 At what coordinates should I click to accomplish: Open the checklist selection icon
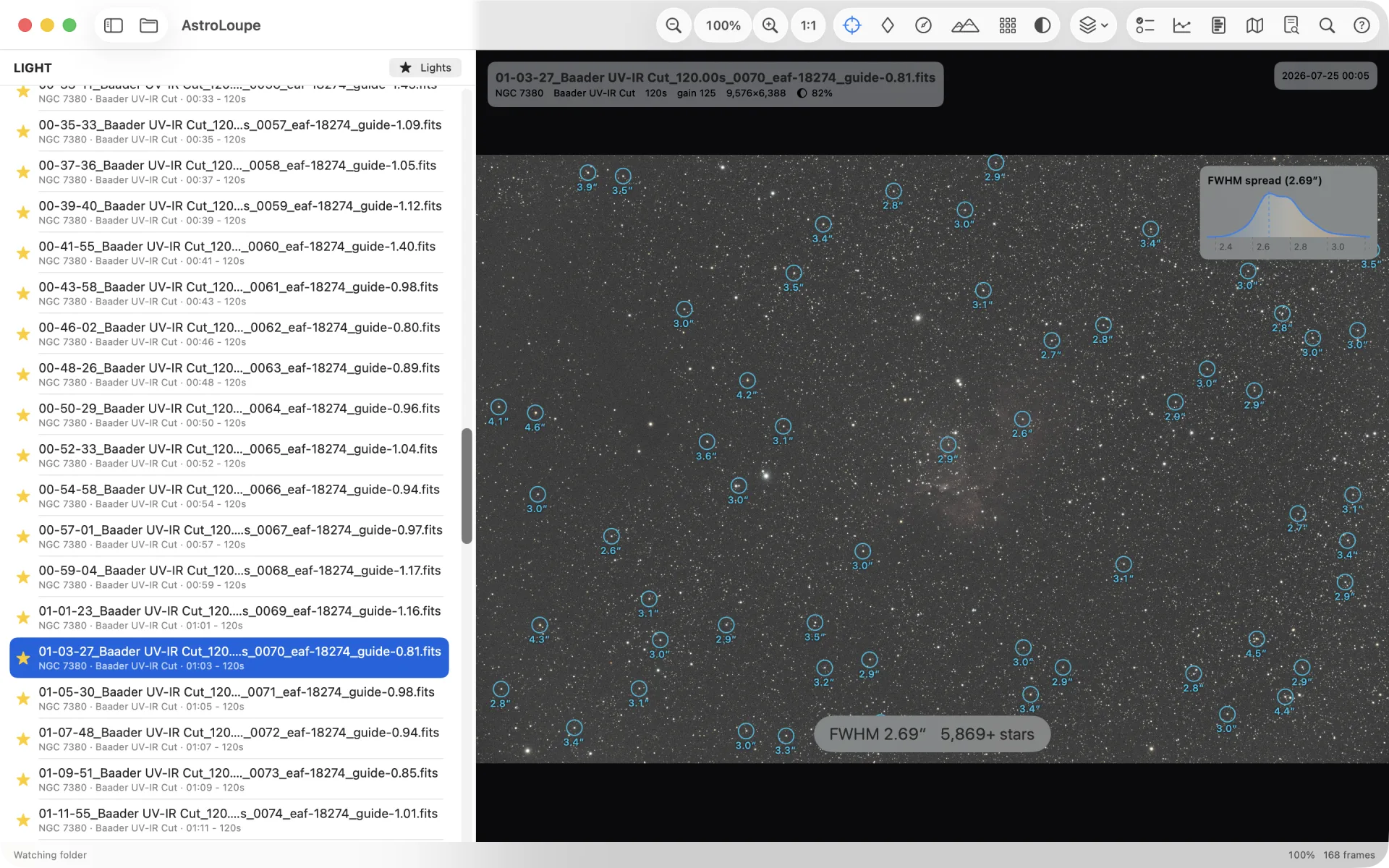click(1144, 25)
